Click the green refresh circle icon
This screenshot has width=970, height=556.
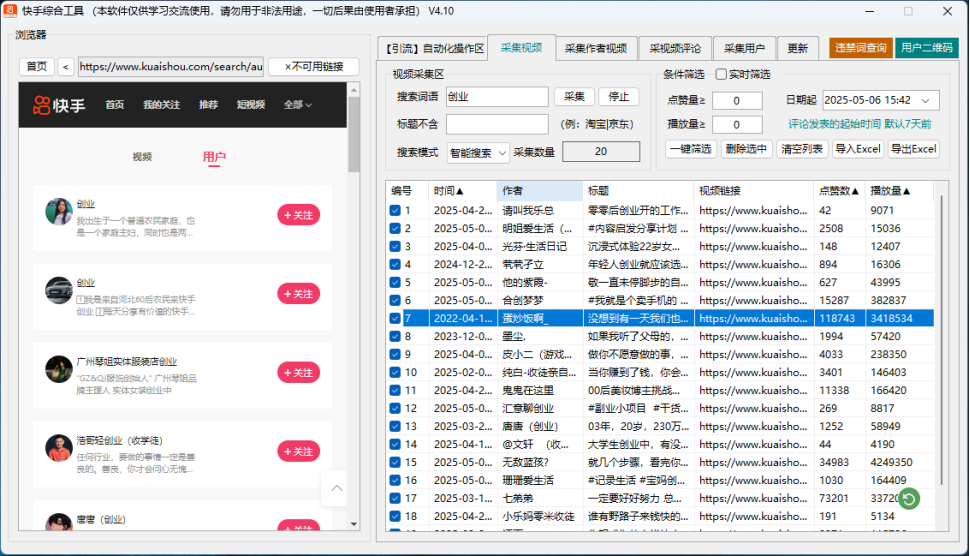[x=908, y=498]
